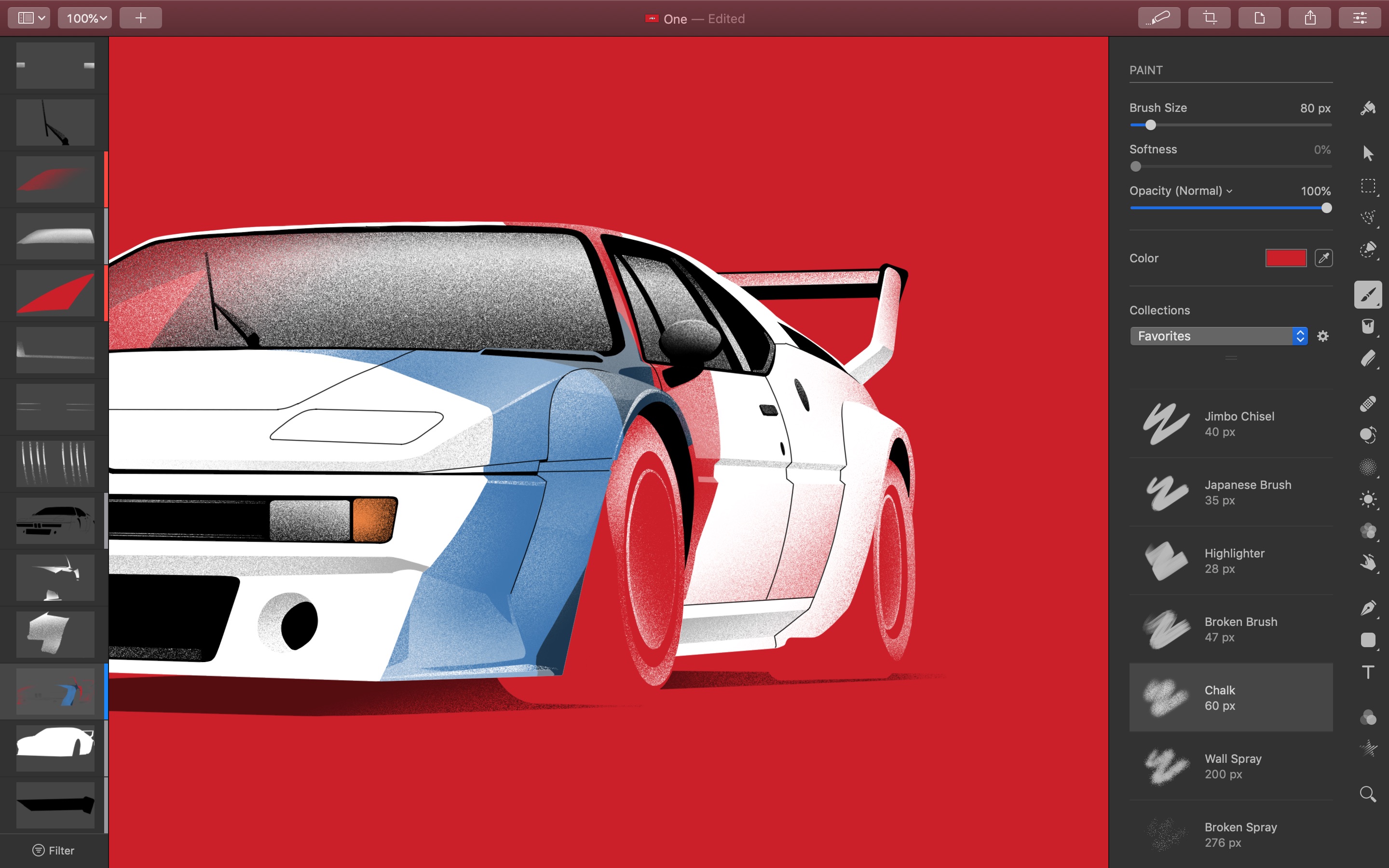
Task: Select the Jimbo Chisel brush
Action: pyautogui.click(x=1231, y=424)
